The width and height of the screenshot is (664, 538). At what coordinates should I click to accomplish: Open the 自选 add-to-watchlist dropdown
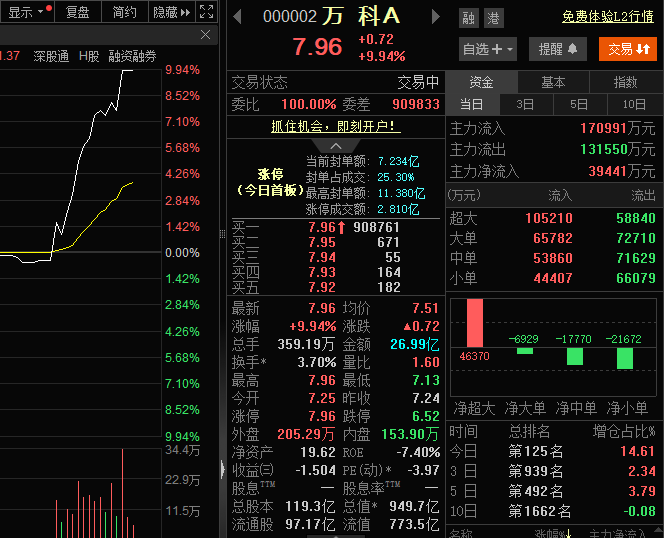pyautogui.click(x=488, y=49)
